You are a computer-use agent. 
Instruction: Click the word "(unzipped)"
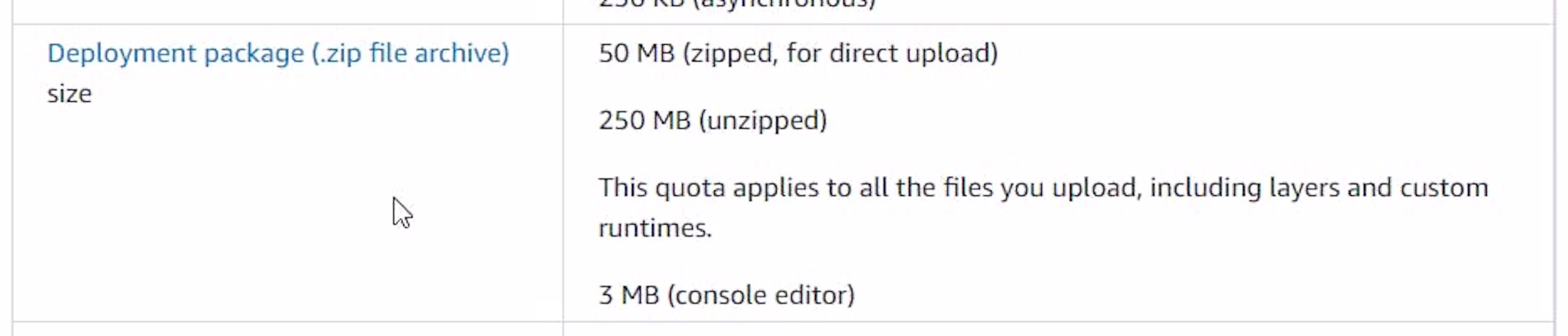(x=763, y=121)
